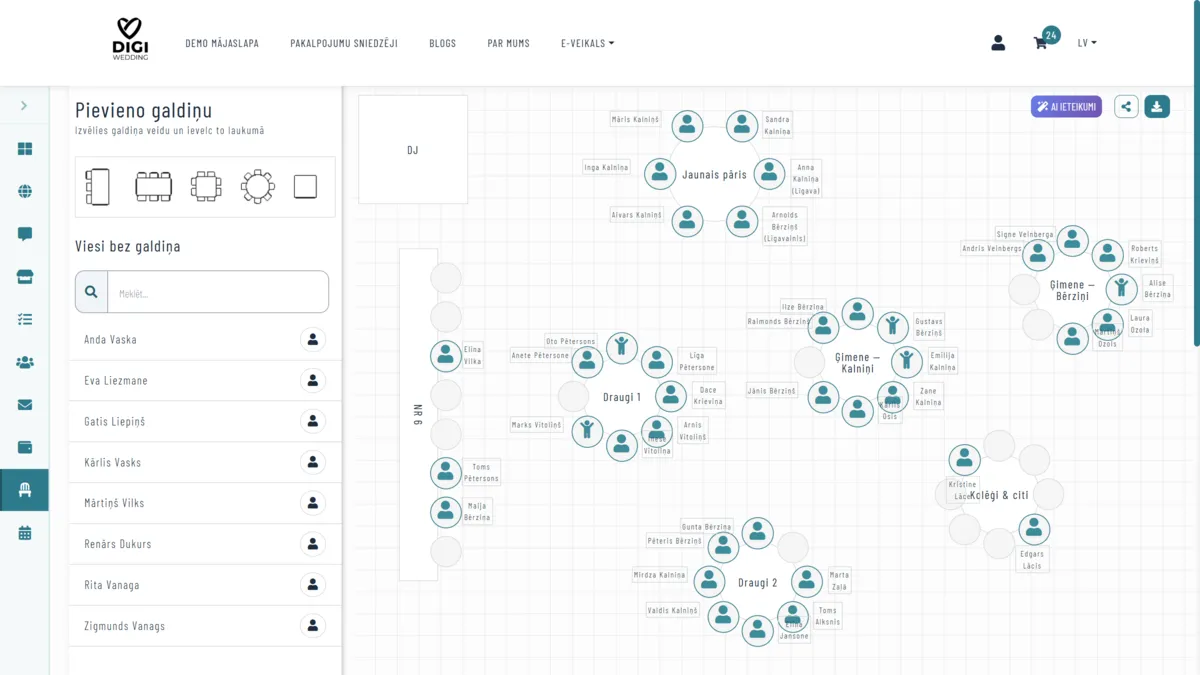The height and width of the screenshot is (675, 1200).
Task: Open the wallet budget icon in sidebar
Action: pyautogui.click(x=25, y=447)
